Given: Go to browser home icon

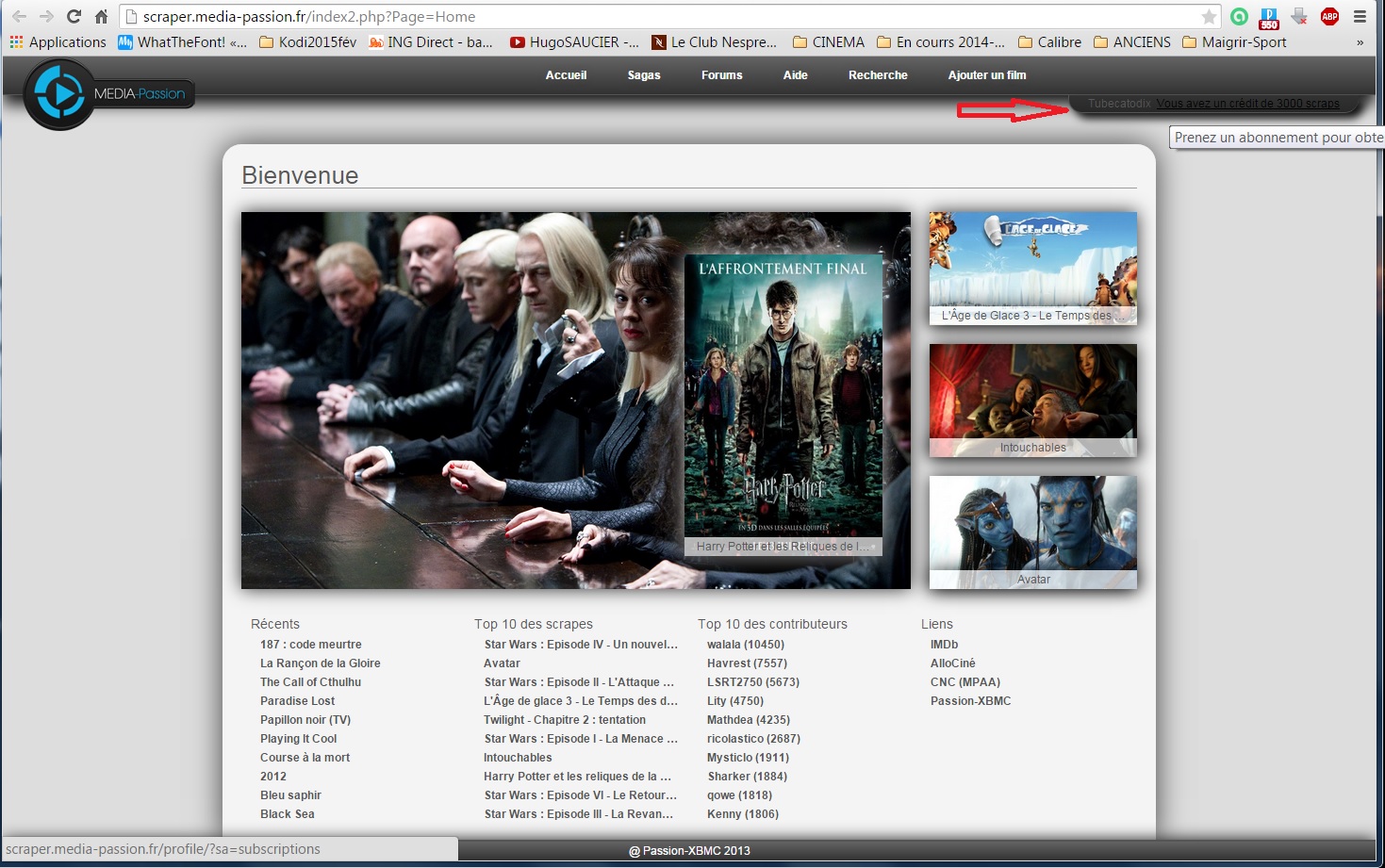Looking at the screenshot, I should coord(101,16).
